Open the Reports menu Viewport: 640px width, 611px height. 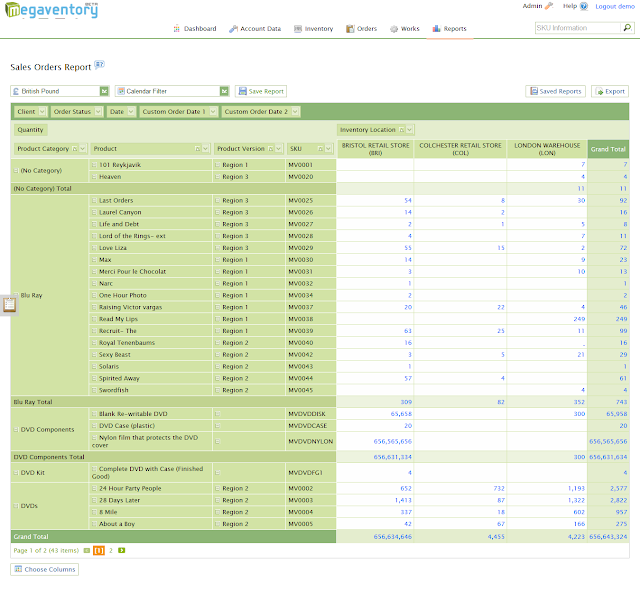click(x=450, y=29)
